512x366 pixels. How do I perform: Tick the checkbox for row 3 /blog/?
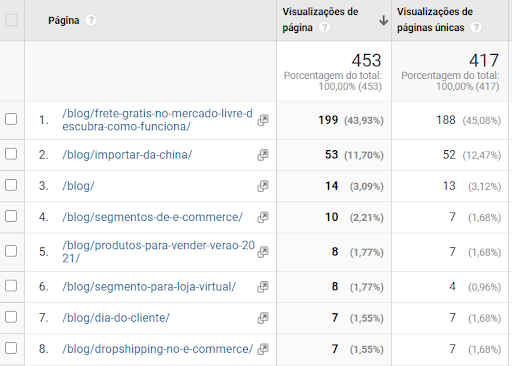[11, 185]
